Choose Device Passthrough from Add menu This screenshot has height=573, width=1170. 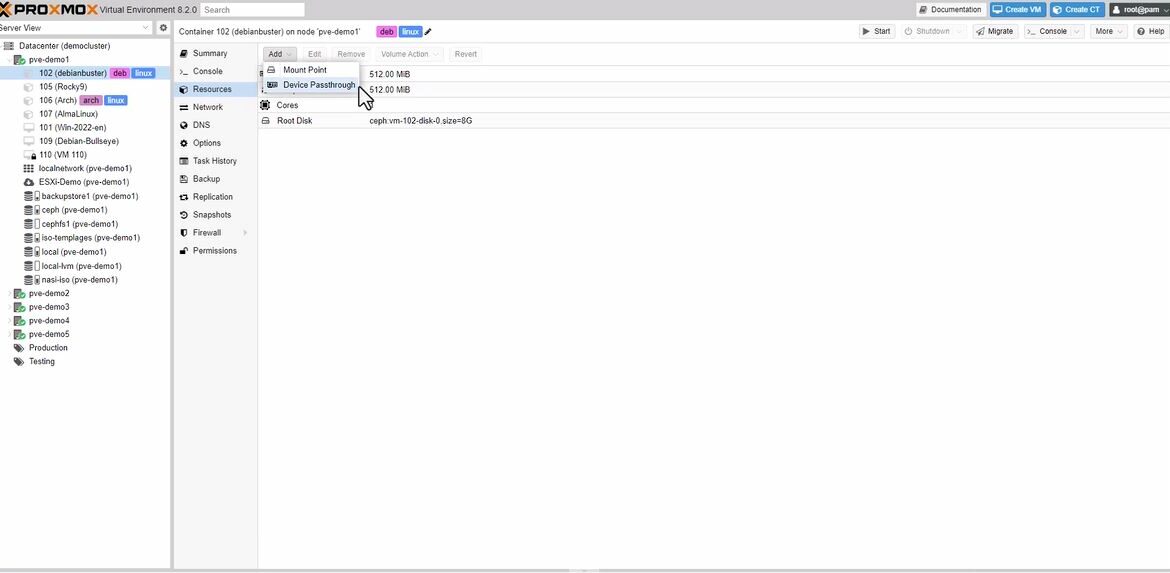[x=311, y=85]
